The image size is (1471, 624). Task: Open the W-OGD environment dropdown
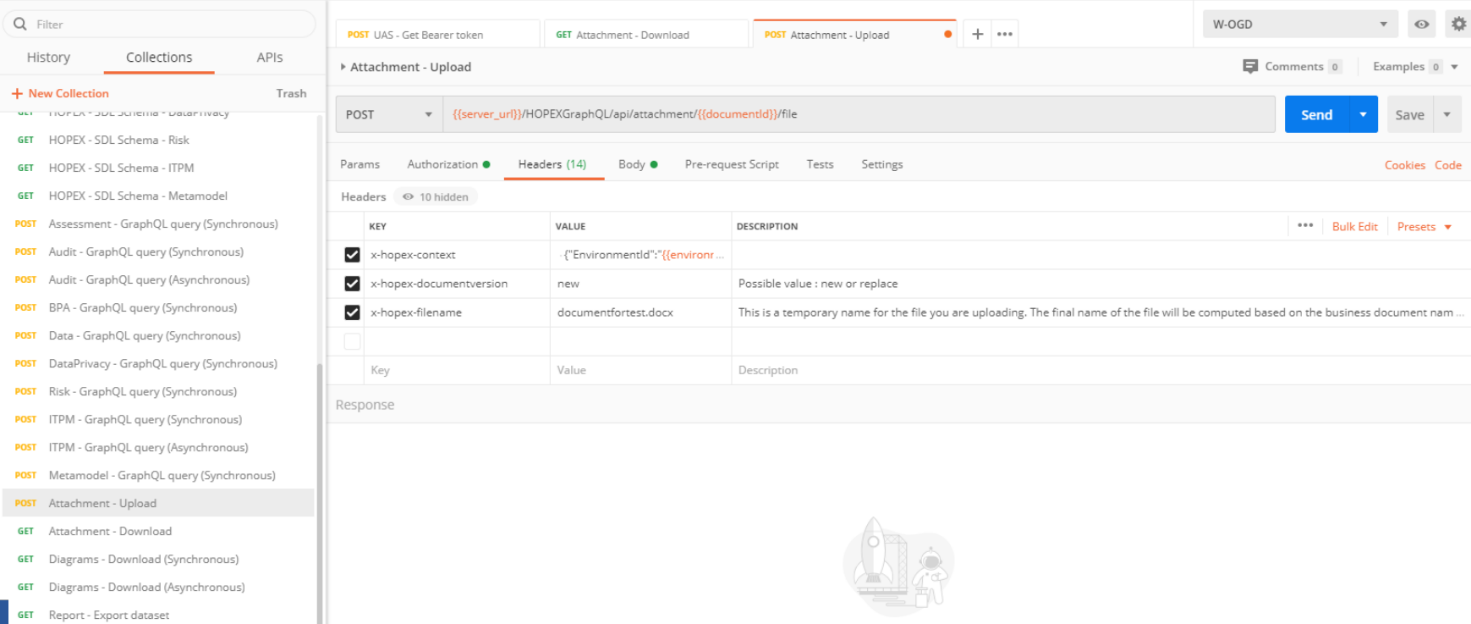point(1300,24)
